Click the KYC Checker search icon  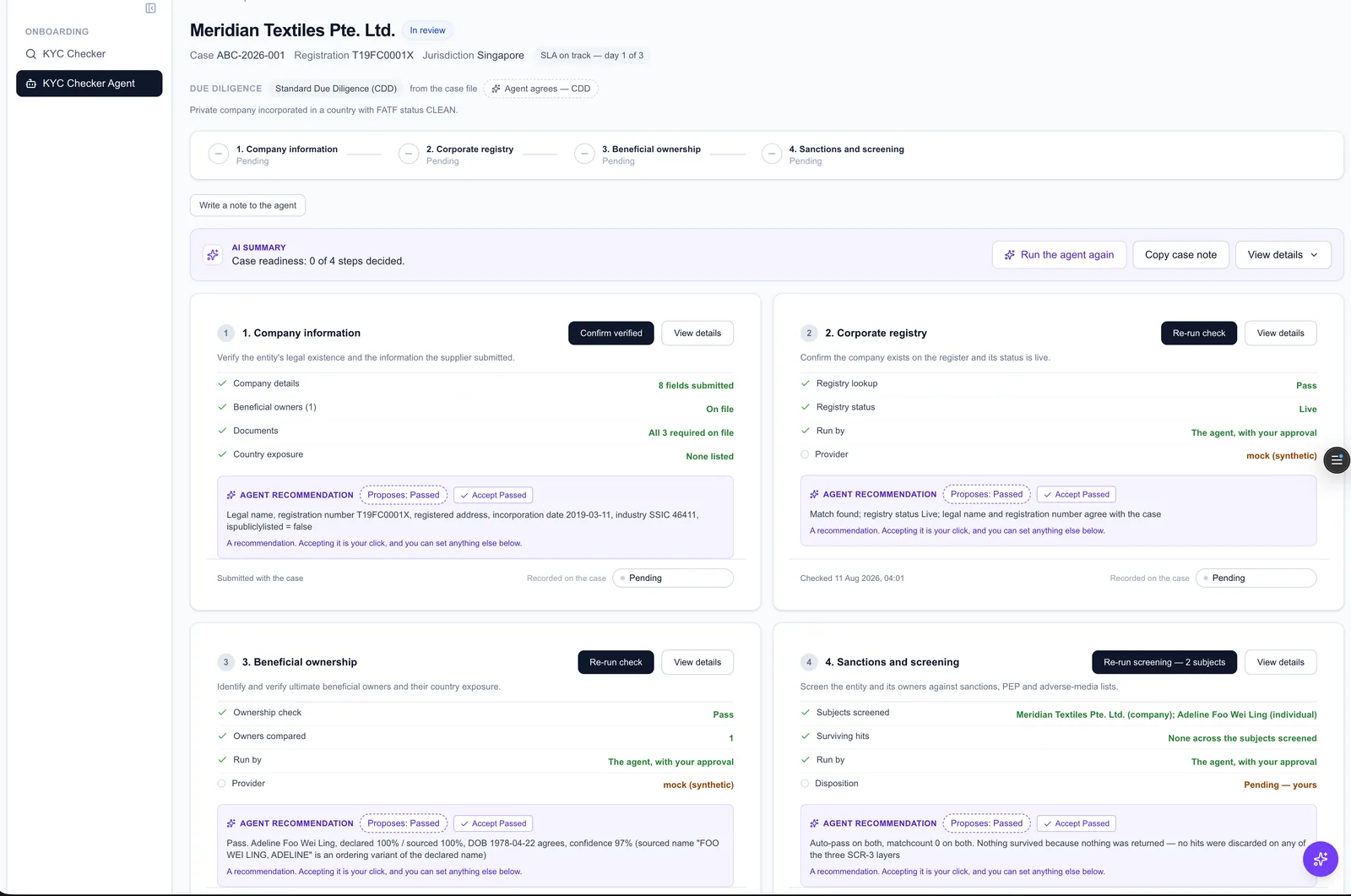31,54
